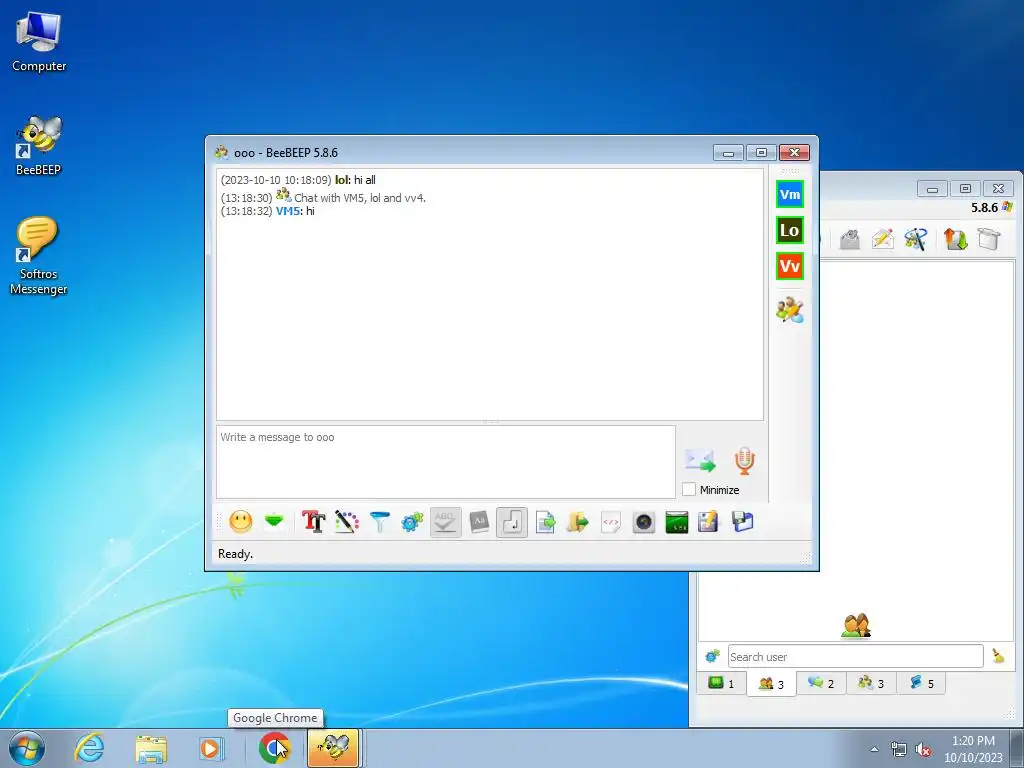
Task: Click the muted speaker volume tray icon
Action: pos(923,750)
